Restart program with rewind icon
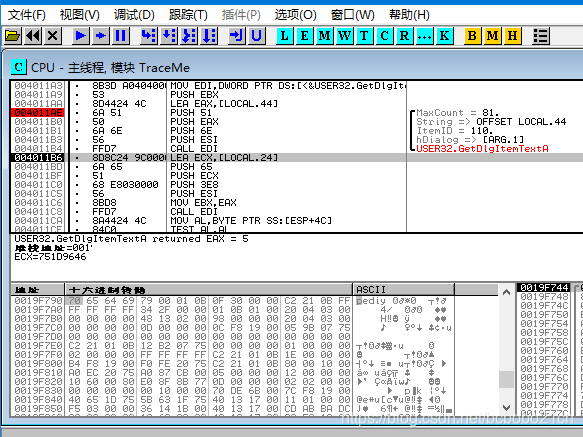Viewport: 583px width, 437px height. coord(33,36)
